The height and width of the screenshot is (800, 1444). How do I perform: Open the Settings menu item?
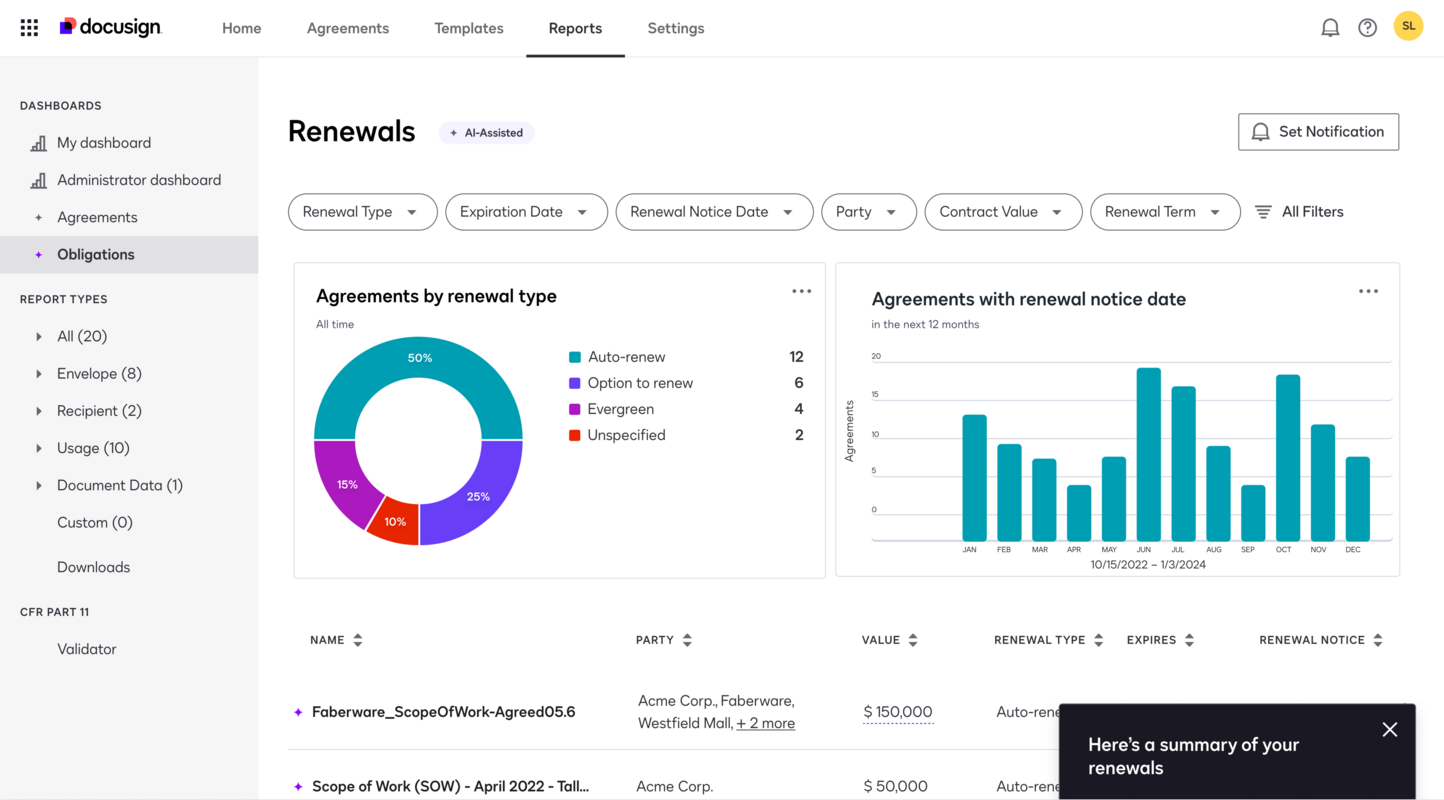(675, 28)
